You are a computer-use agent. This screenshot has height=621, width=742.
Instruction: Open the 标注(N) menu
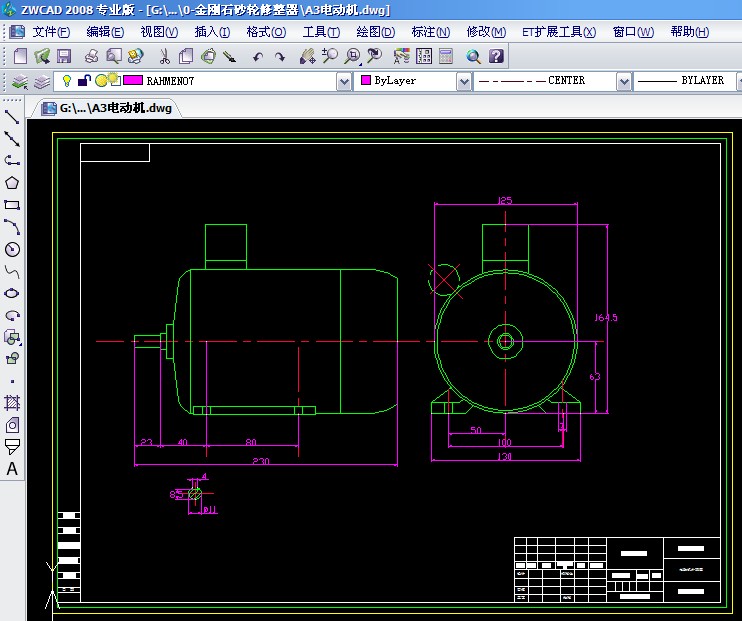(430, 32)
